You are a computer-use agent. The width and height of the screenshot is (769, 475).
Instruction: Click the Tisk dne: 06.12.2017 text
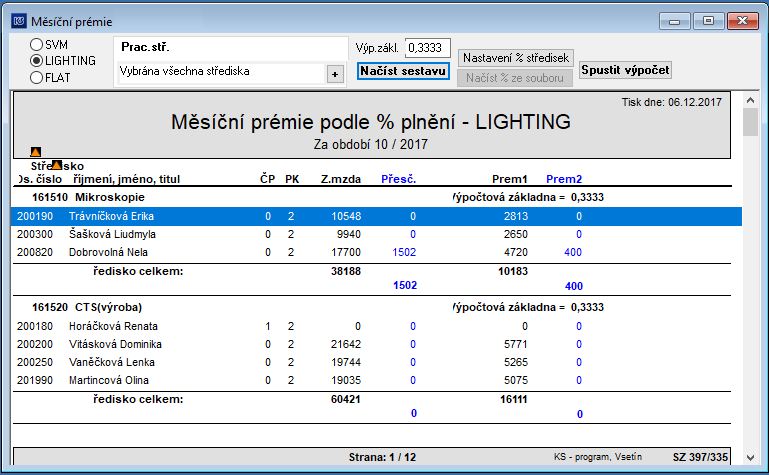coord(672,102)
